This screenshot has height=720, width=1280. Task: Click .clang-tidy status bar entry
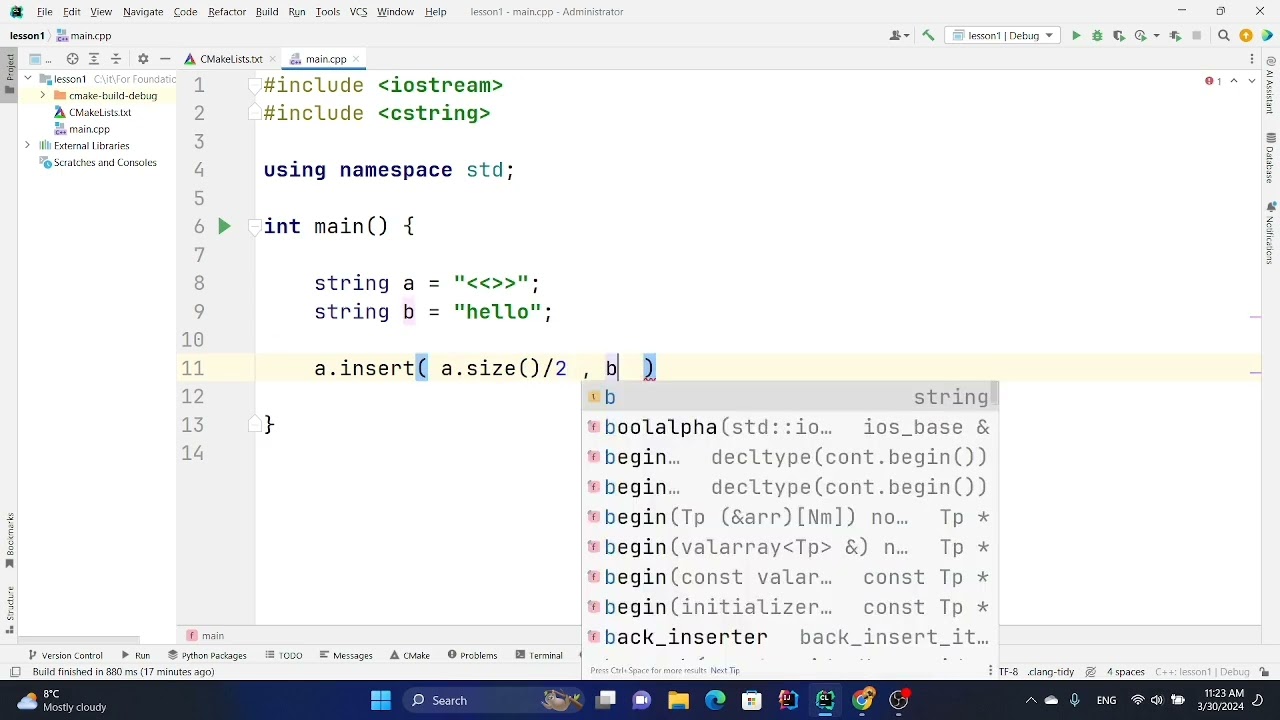tap(1050, 672)
